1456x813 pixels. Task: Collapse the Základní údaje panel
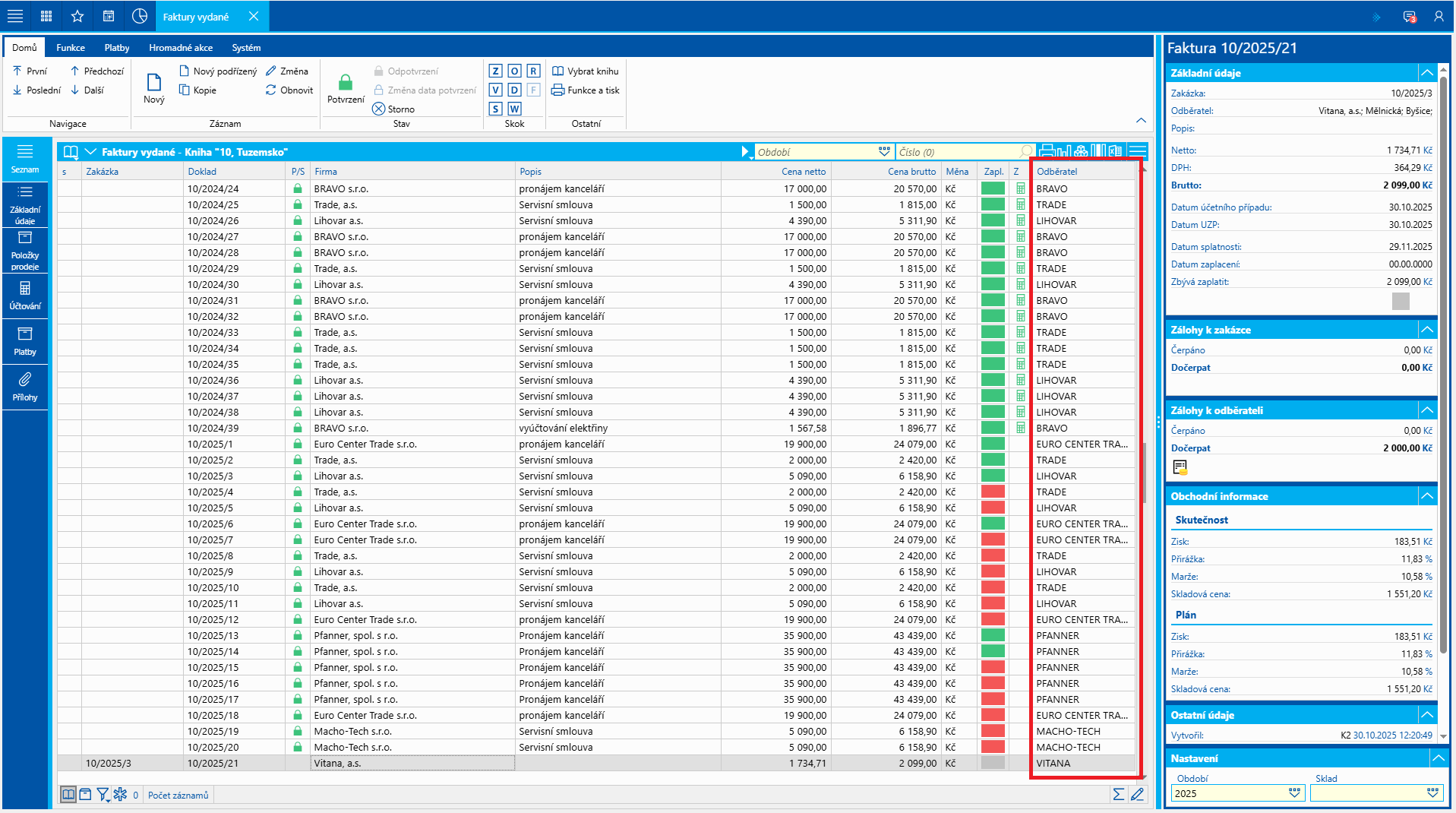[1427, 73]
